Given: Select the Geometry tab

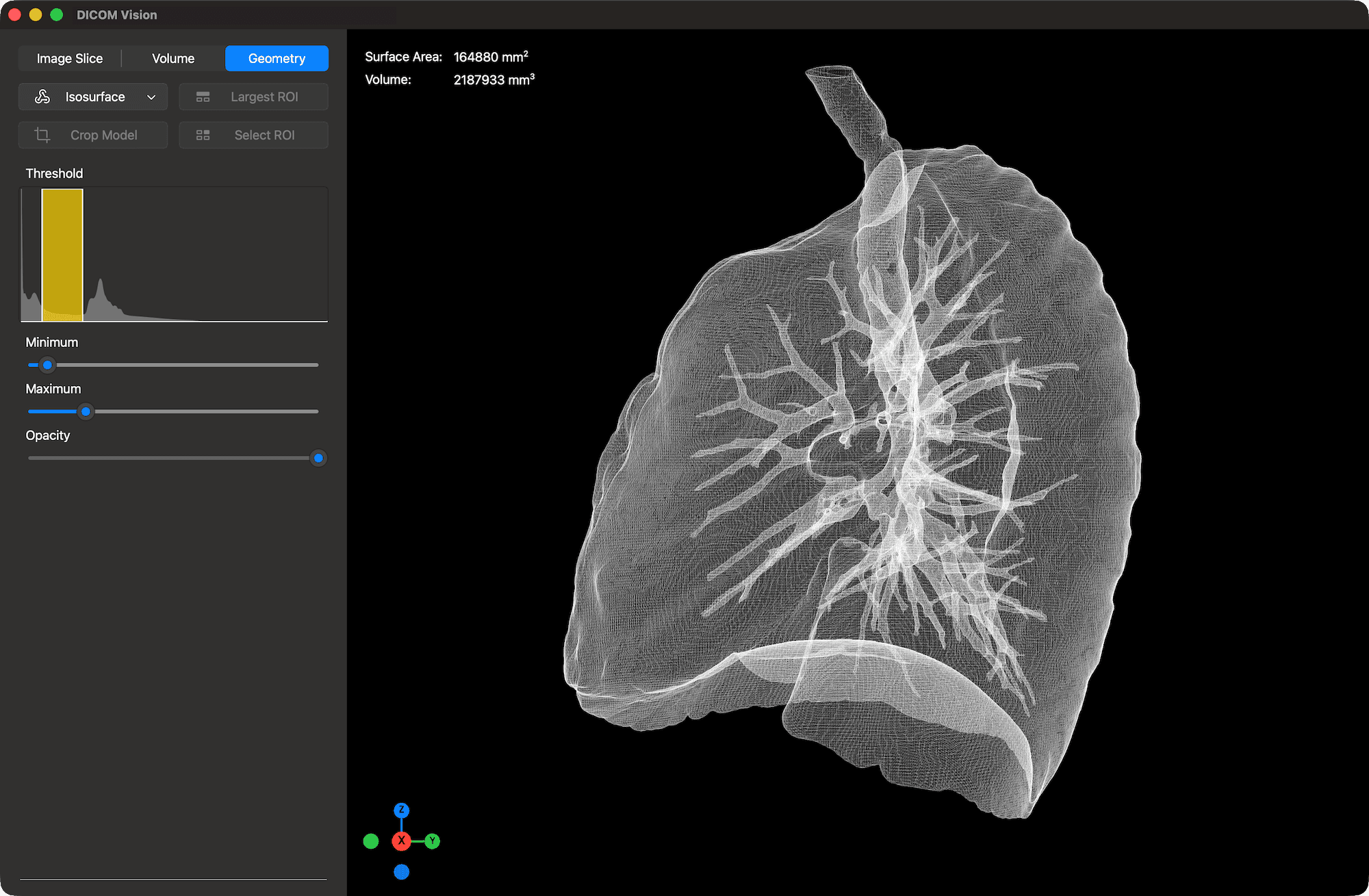Looking at the screenshot, I should click(277, 58).
